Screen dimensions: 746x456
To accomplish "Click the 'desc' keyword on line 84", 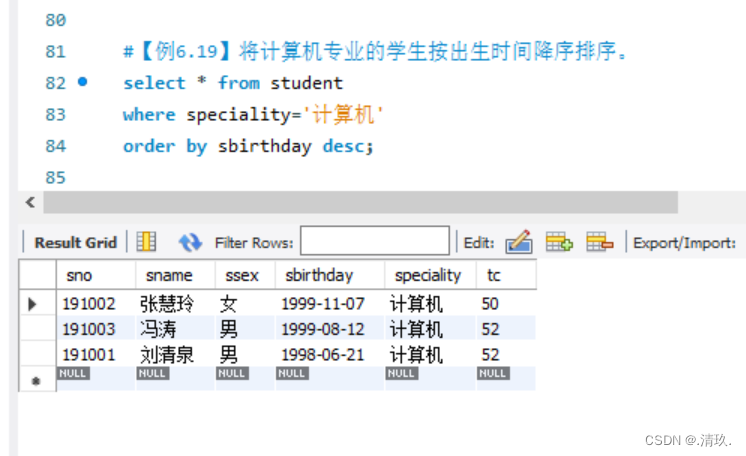I will coord(344,146).
